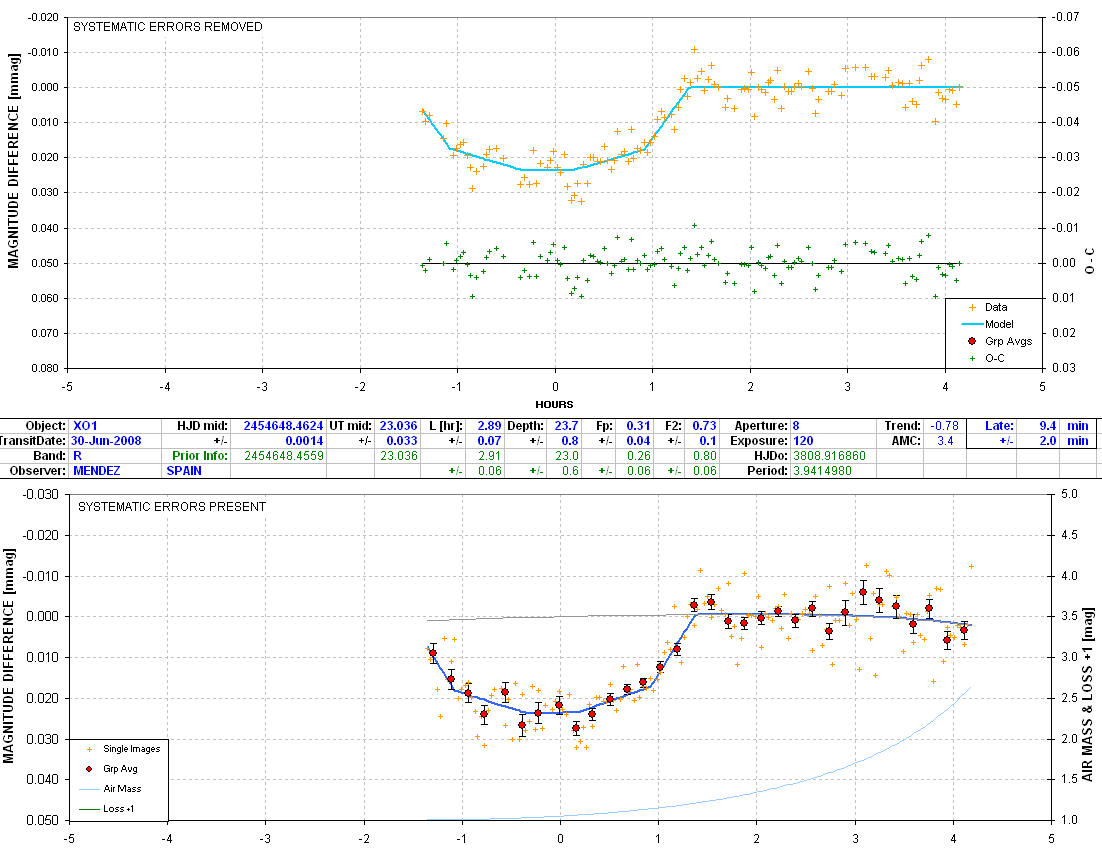Click the prior F2 value 0.80

[704, 456]
